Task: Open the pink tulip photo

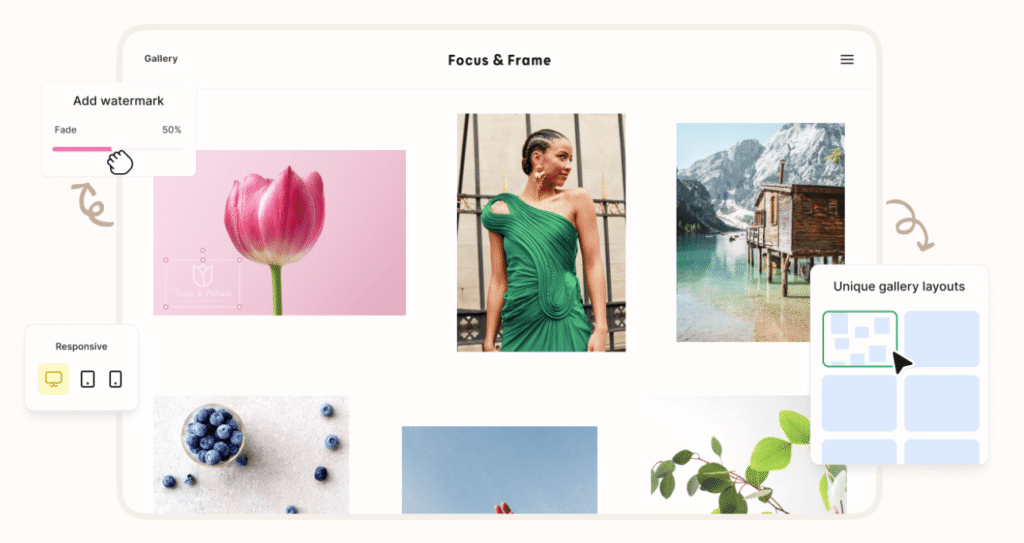Action: pos(280,233)
